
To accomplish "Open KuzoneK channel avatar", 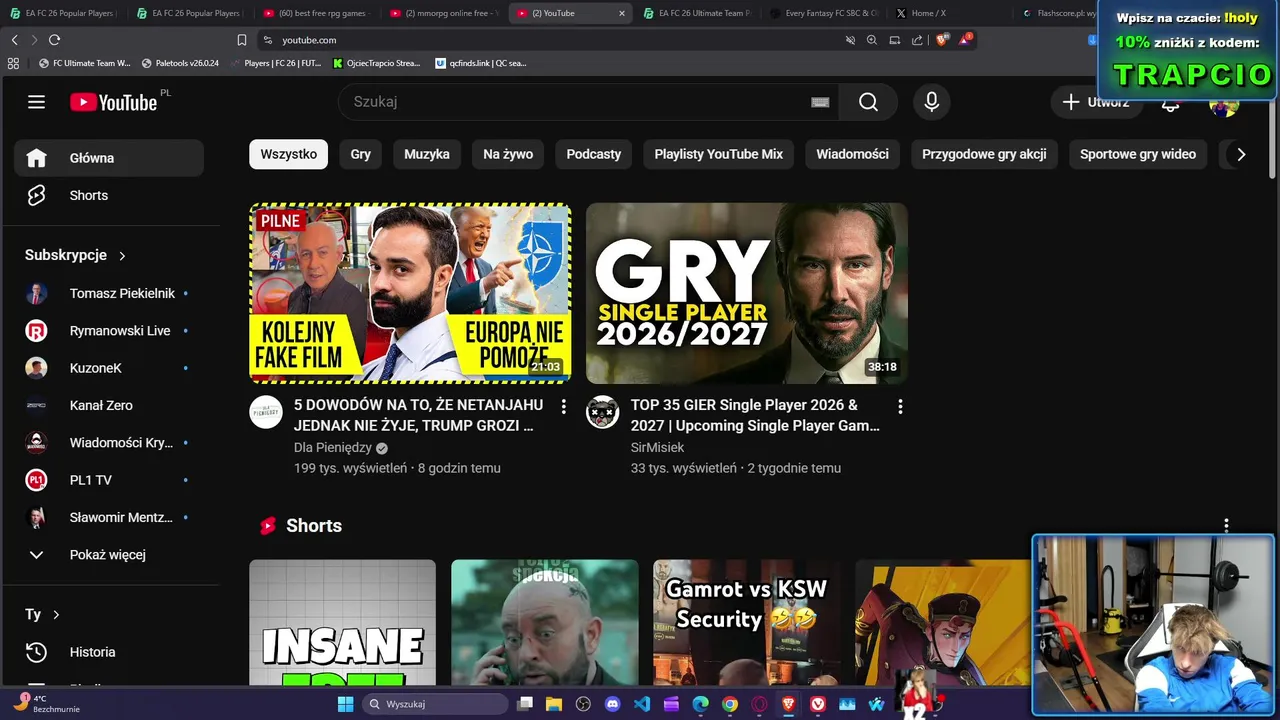I will click(x=36, y=368).
